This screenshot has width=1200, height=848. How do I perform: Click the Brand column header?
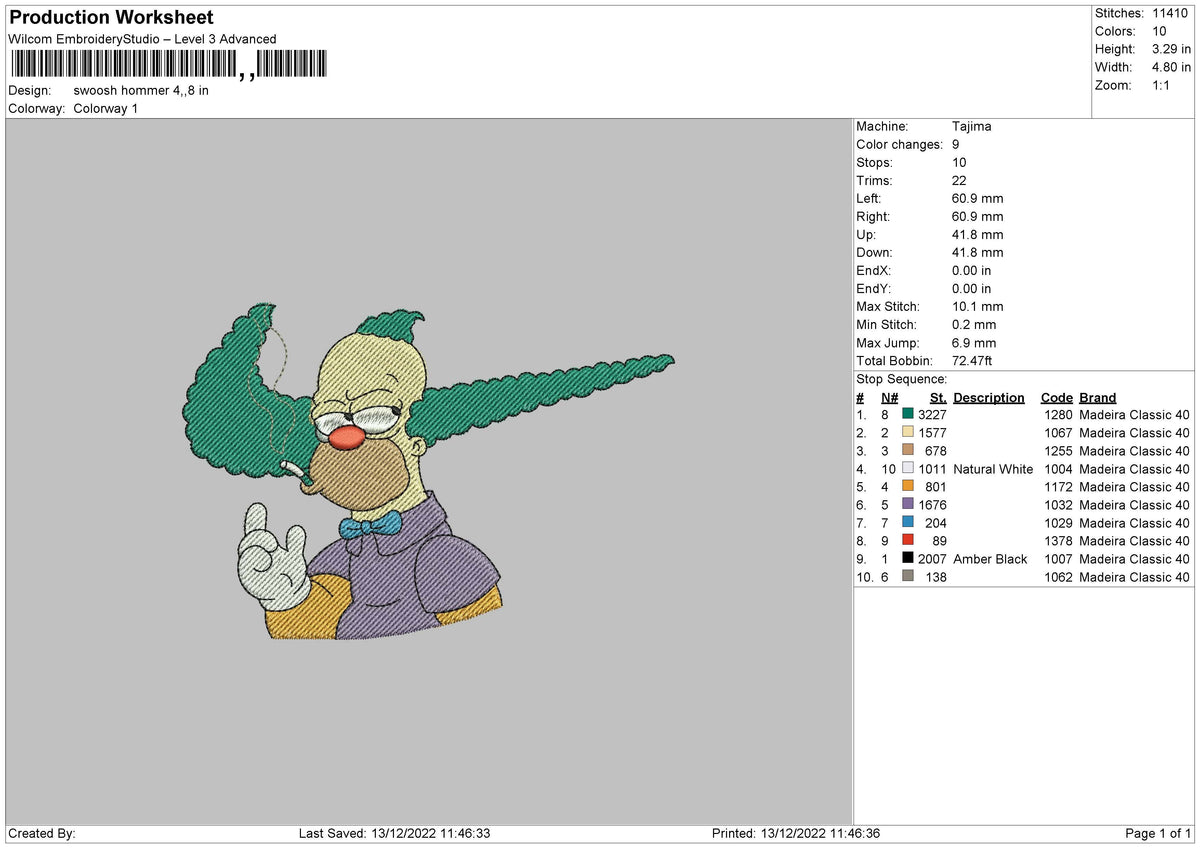point(1098,397)
